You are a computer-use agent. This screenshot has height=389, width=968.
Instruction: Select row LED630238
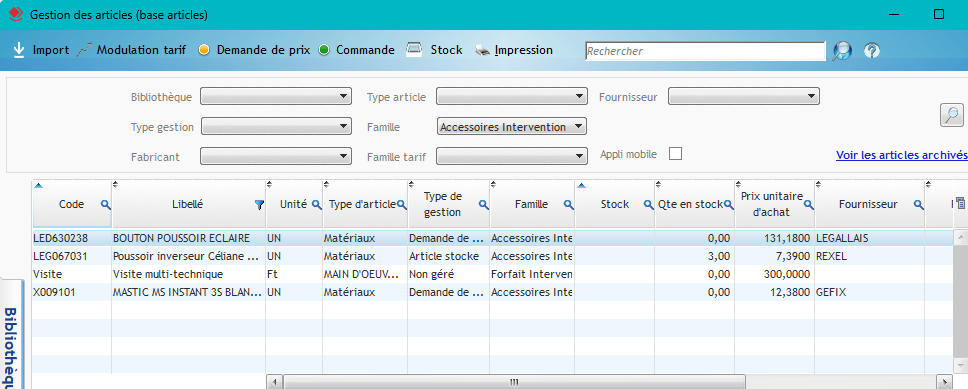[x=493, y=238]
